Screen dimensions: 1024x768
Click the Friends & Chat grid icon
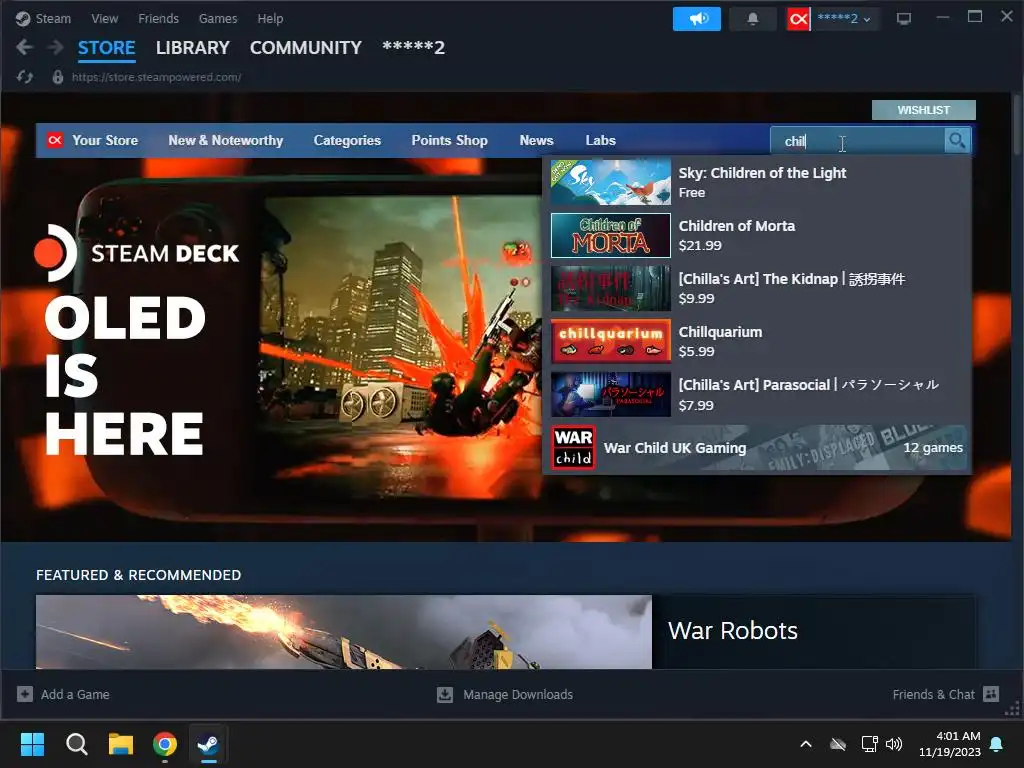tap(991, 694)
